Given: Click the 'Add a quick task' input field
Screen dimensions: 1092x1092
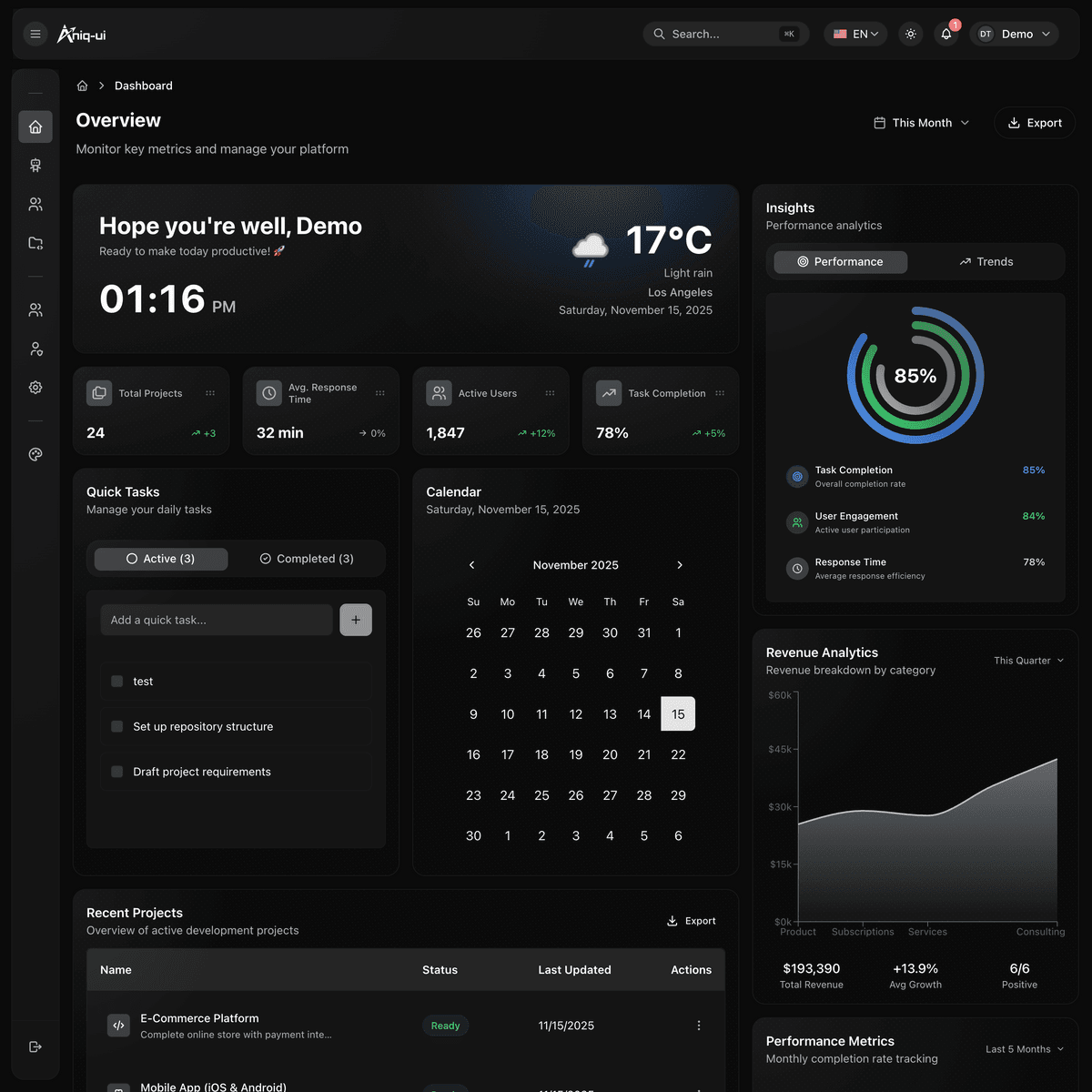Looking at the screenshot, I should click(x=217, y=620).
